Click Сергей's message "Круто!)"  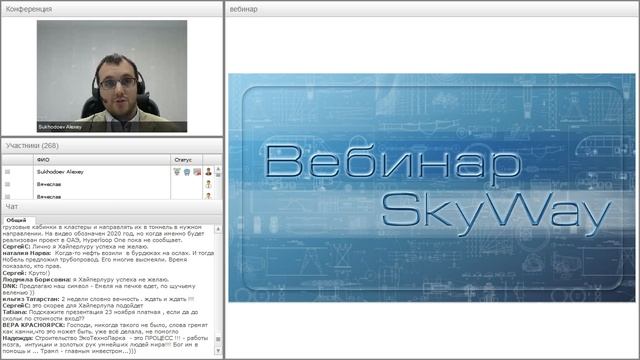pos(26,273)
